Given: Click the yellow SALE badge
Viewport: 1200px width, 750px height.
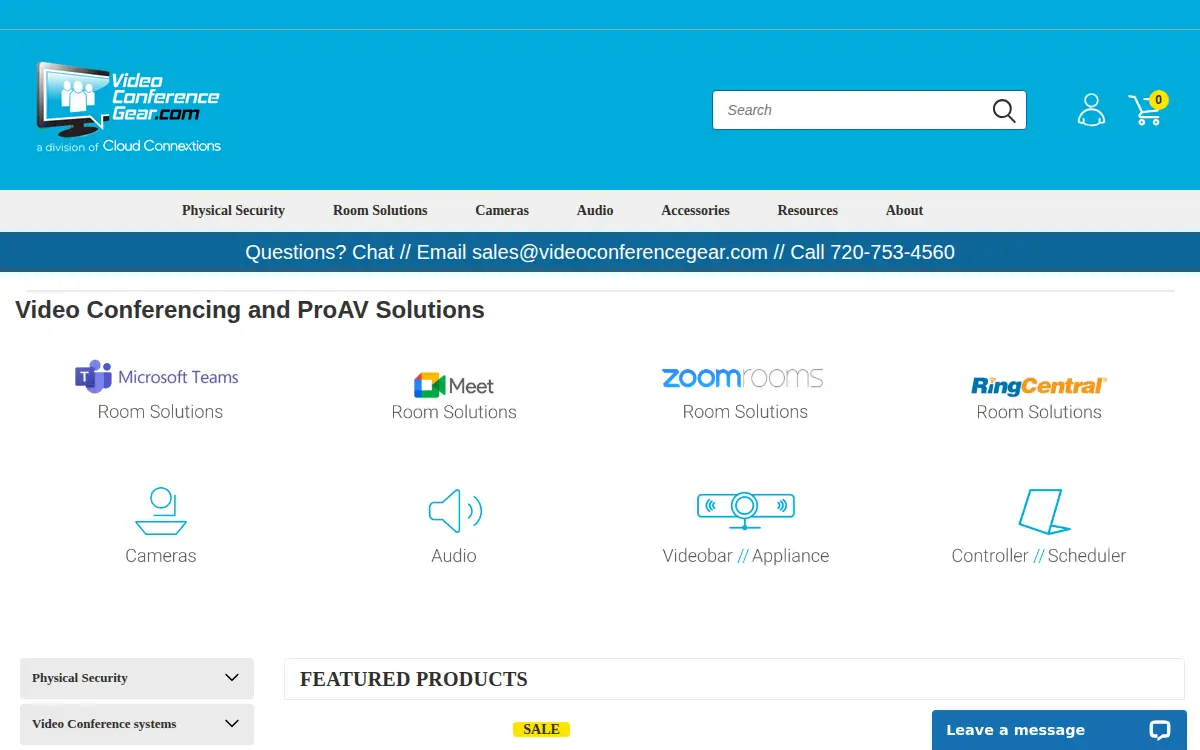Looking at the screenshot, I should coord(541,729).
